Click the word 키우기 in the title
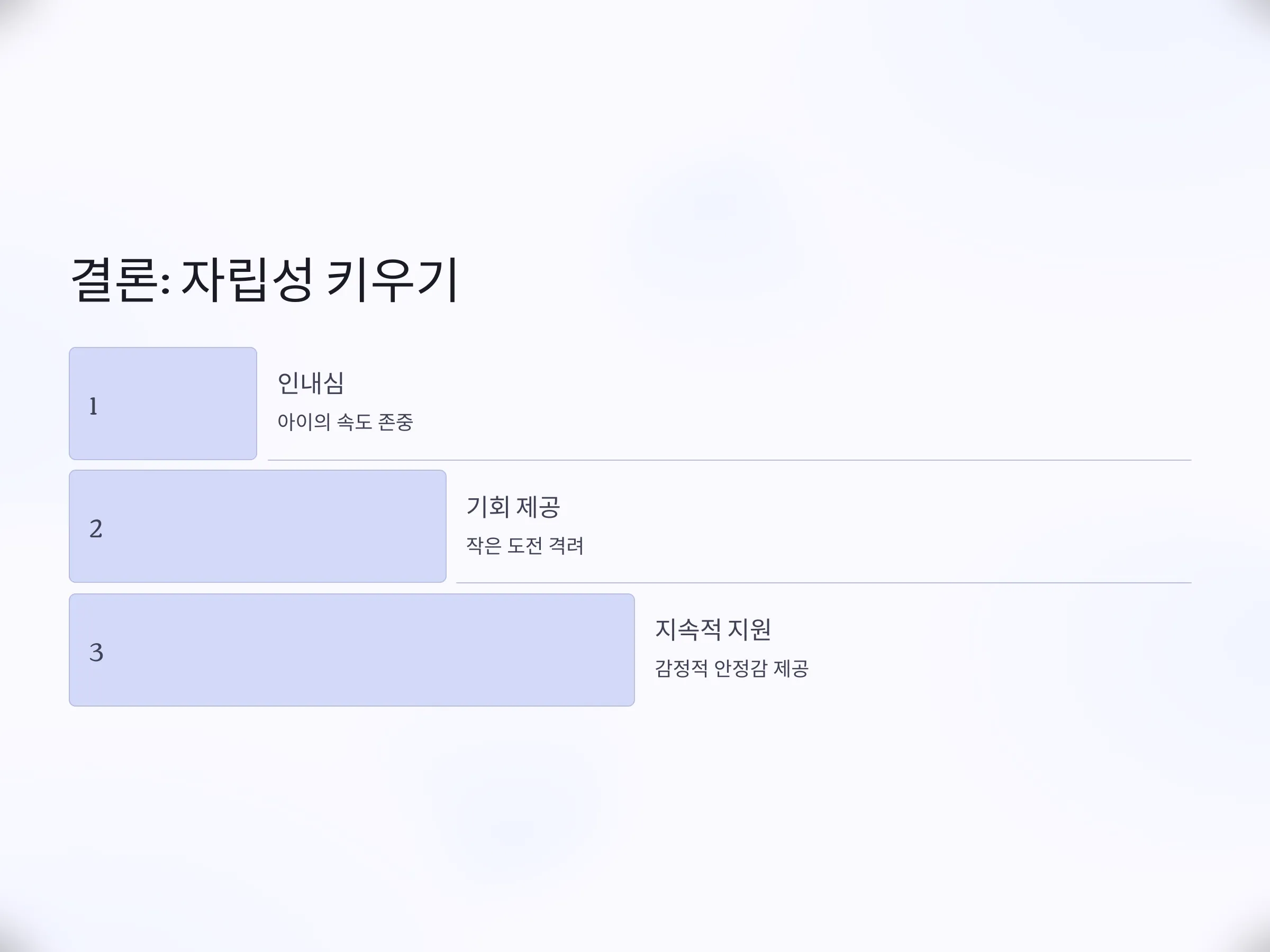1270x952 pixels. (x=392, y=279)
